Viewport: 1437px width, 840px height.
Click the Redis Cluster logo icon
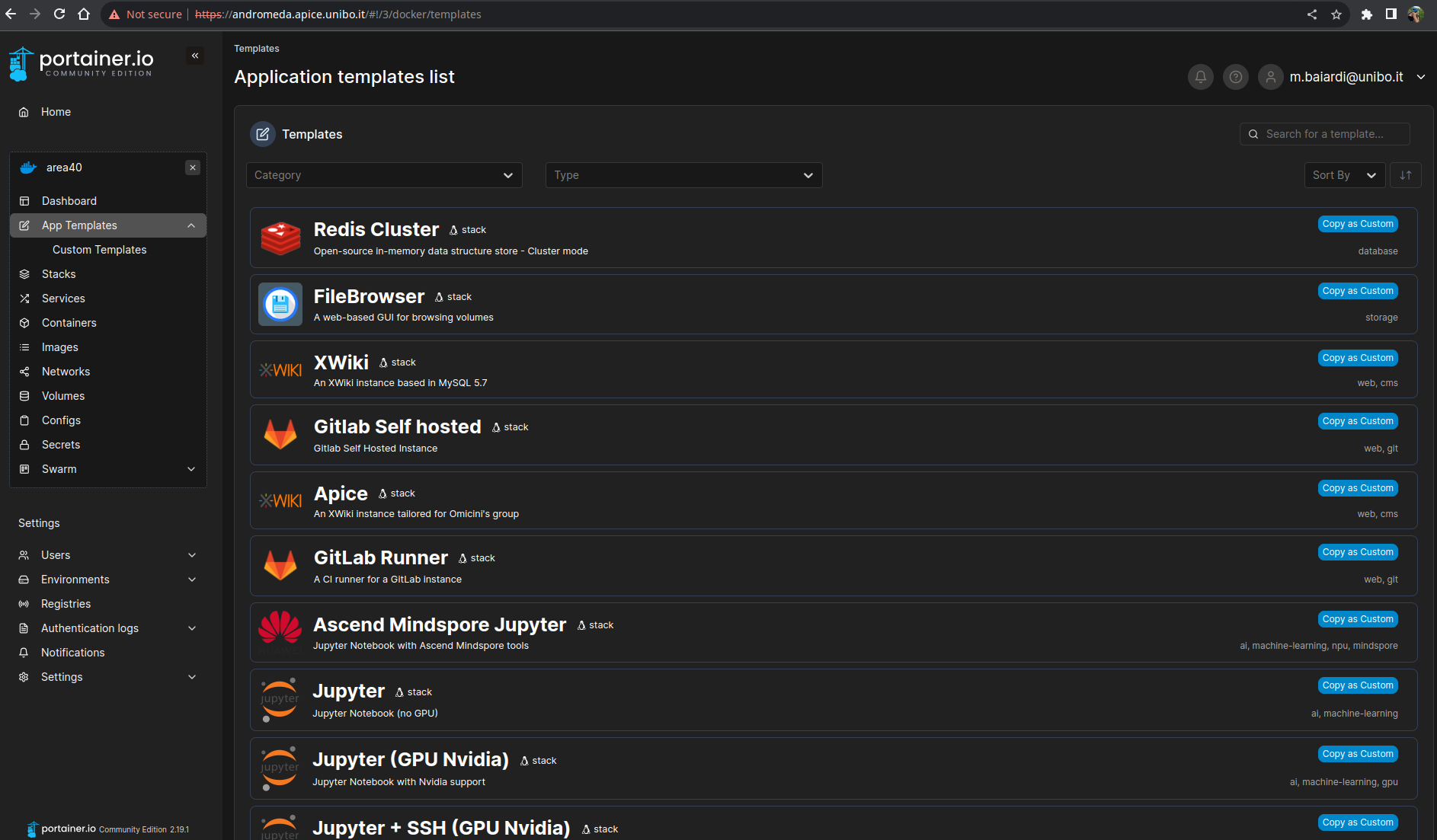(x=280, y=238)
